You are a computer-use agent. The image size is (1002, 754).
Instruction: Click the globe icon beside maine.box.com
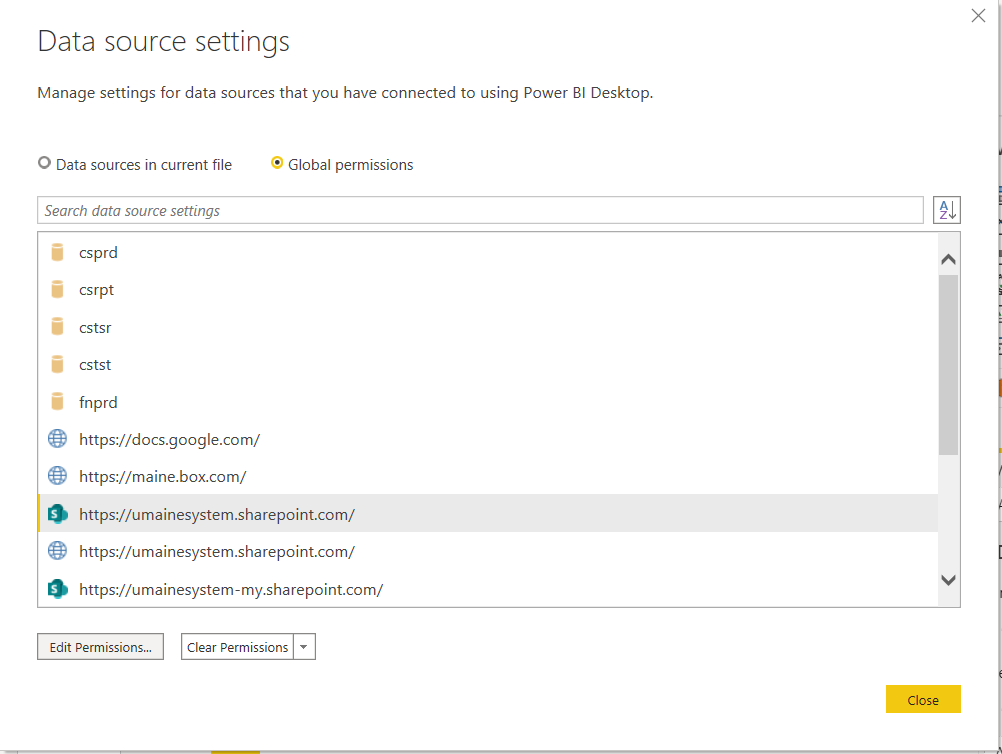(x=58, y=476)
